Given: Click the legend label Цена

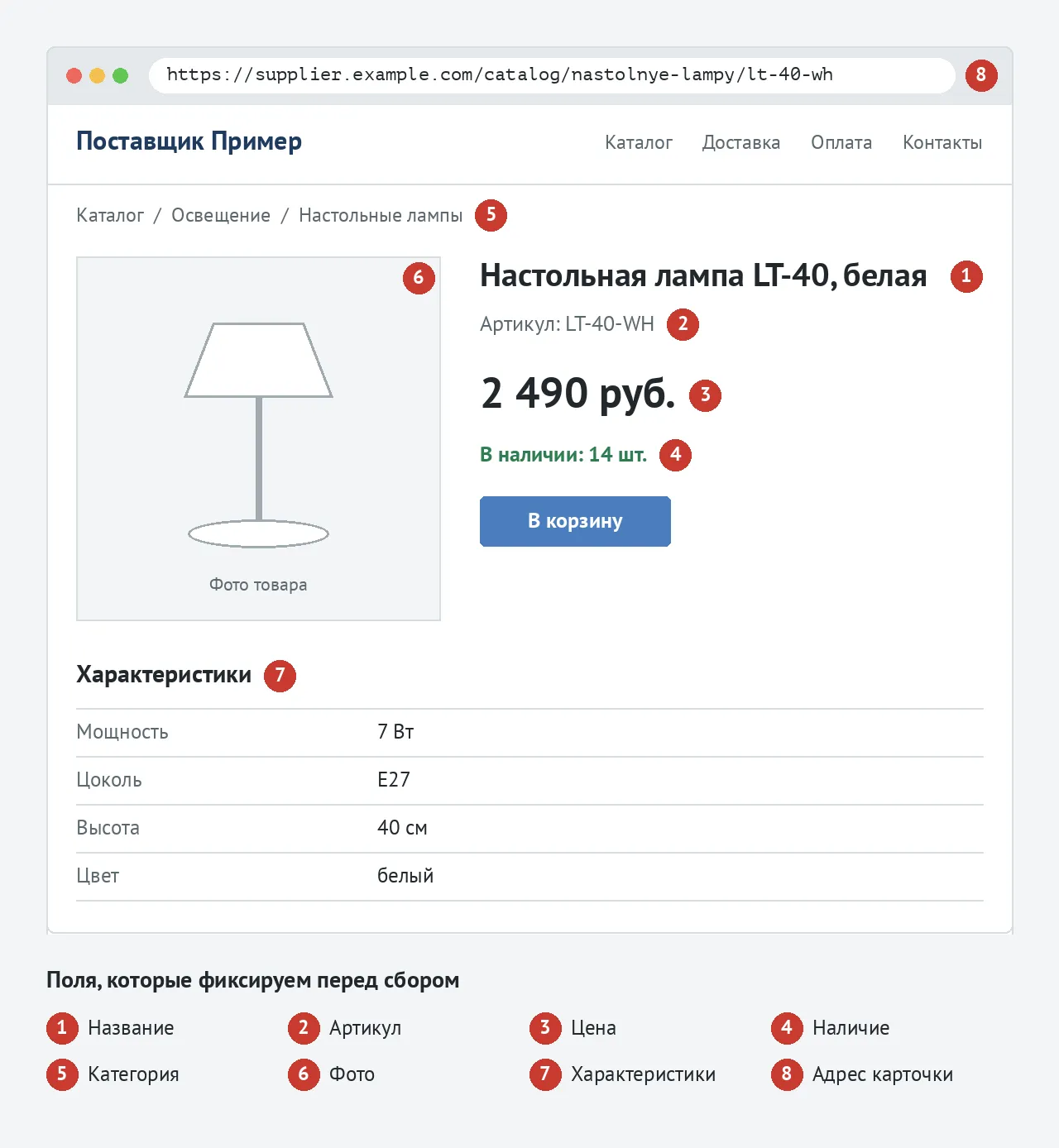Looking at the screenshot, I should click(593, 1028).
